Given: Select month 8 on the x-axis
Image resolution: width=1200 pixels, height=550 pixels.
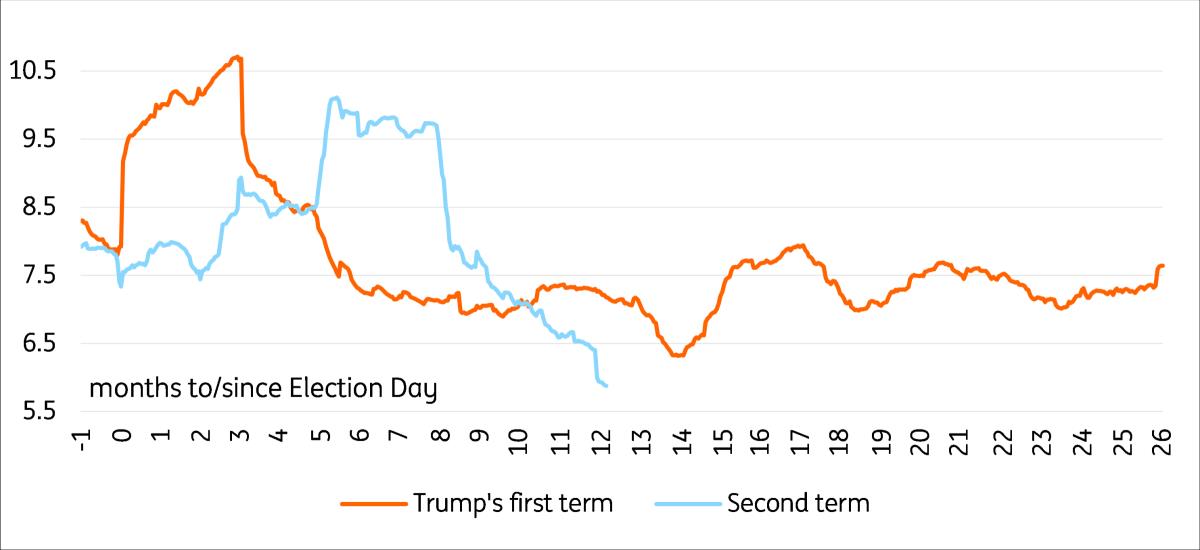Looking at the screenshot, I should point(440,436).
